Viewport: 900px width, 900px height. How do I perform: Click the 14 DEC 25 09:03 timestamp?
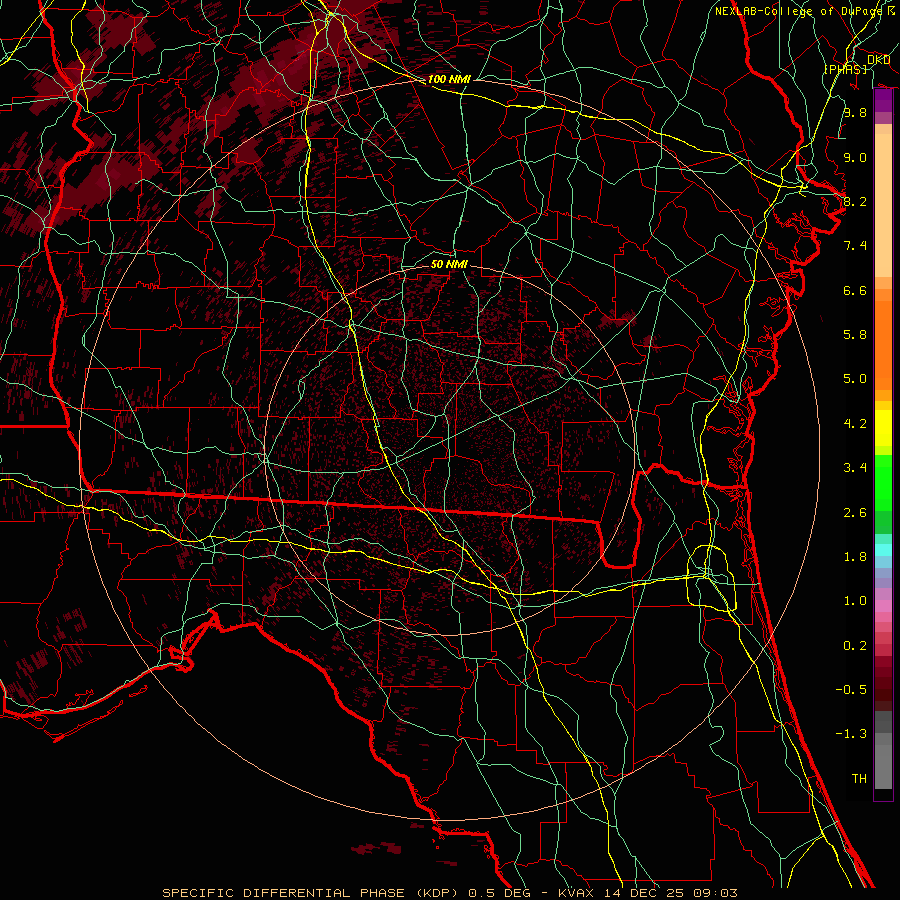click(672, 892)
